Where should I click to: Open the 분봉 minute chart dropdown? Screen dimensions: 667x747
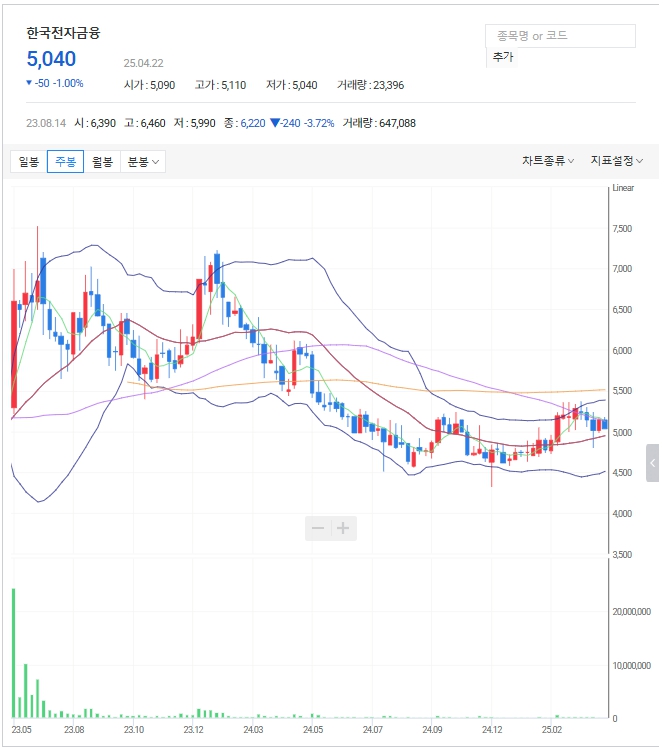143,162
